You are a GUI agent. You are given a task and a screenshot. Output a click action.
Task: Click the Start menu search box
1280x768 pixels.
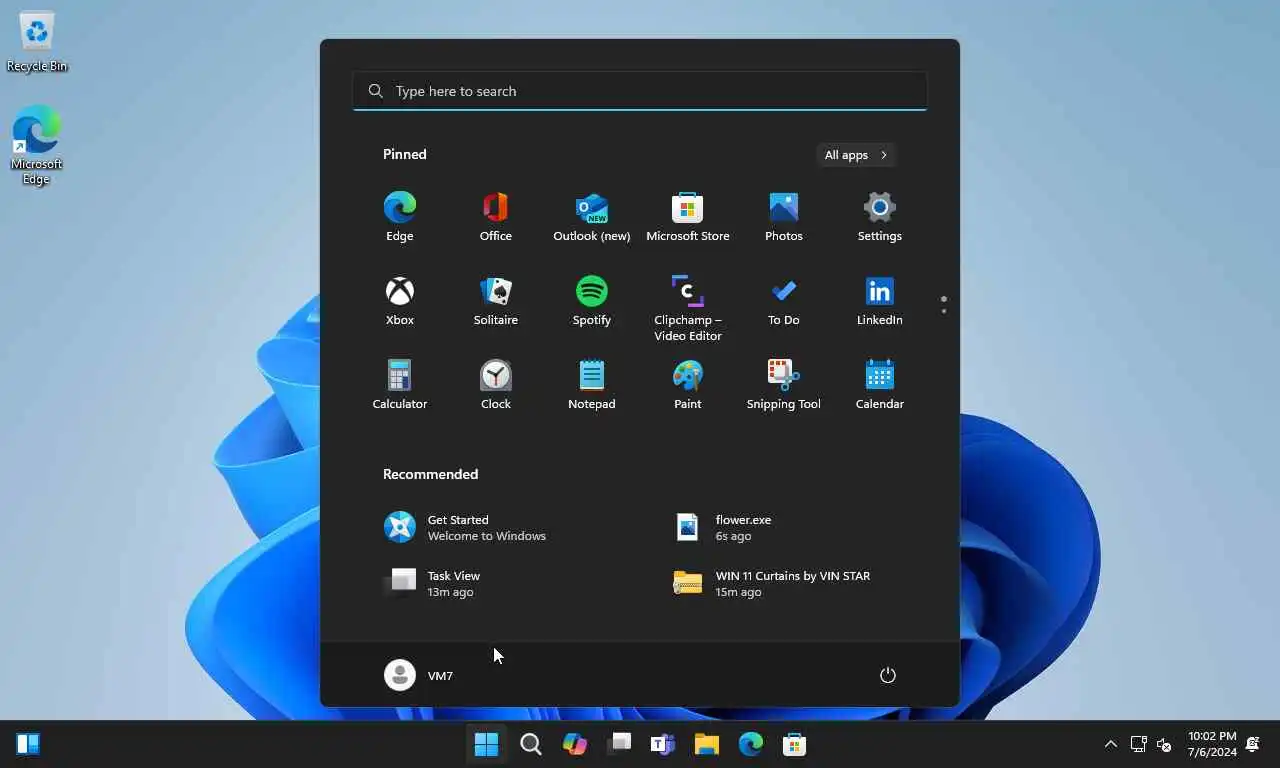click(x=640, y=91)
